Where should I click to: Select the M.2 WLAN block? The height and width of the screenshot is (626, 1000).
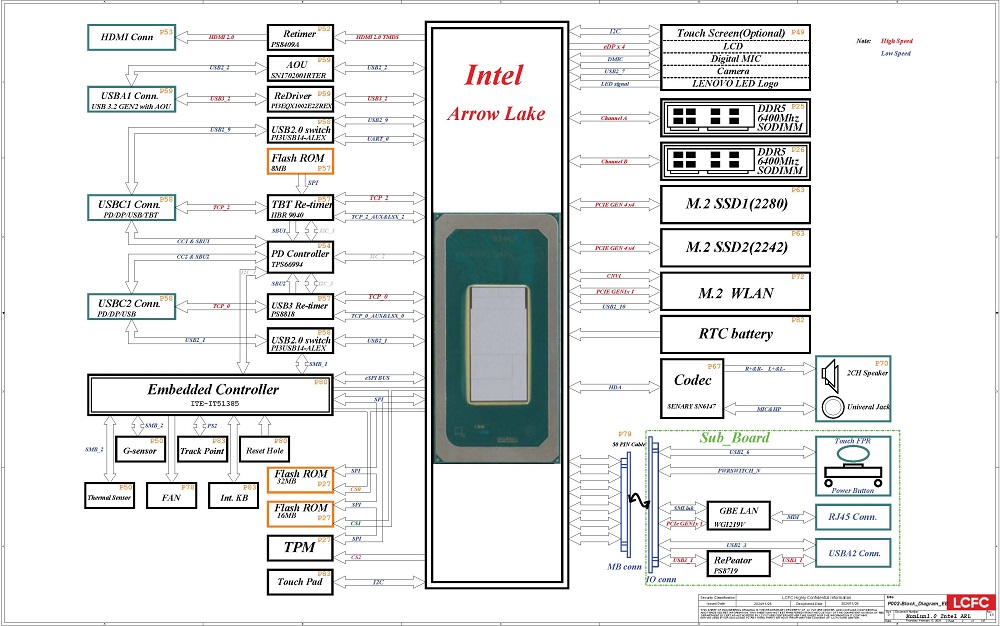click(735, 292)
